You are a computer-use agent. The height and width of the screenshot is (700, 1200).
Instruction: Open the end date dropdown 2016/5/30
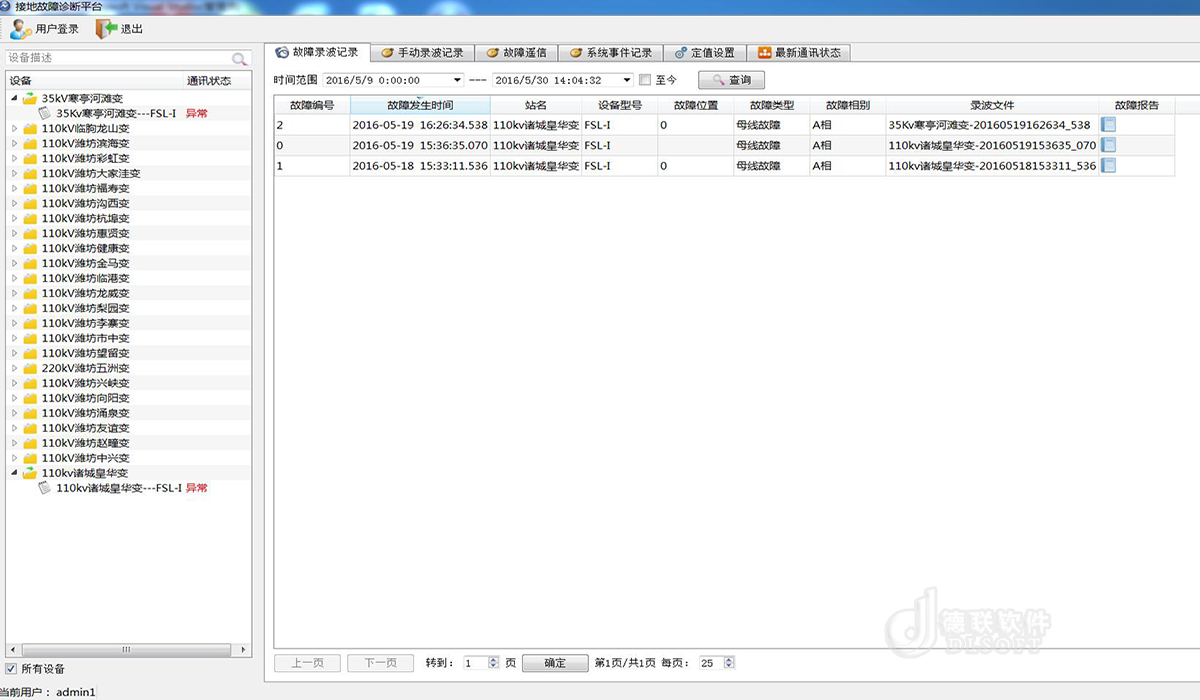click(627, 80)
